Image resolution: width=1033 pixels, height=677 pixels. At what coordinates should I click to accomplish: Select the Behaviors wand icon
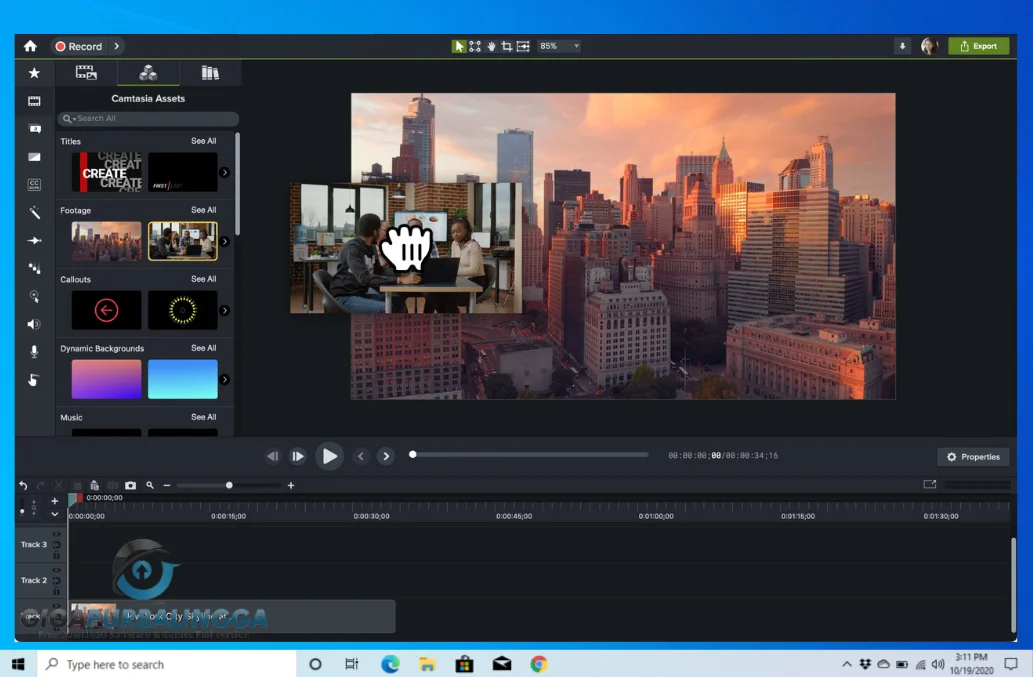[34, 212]
